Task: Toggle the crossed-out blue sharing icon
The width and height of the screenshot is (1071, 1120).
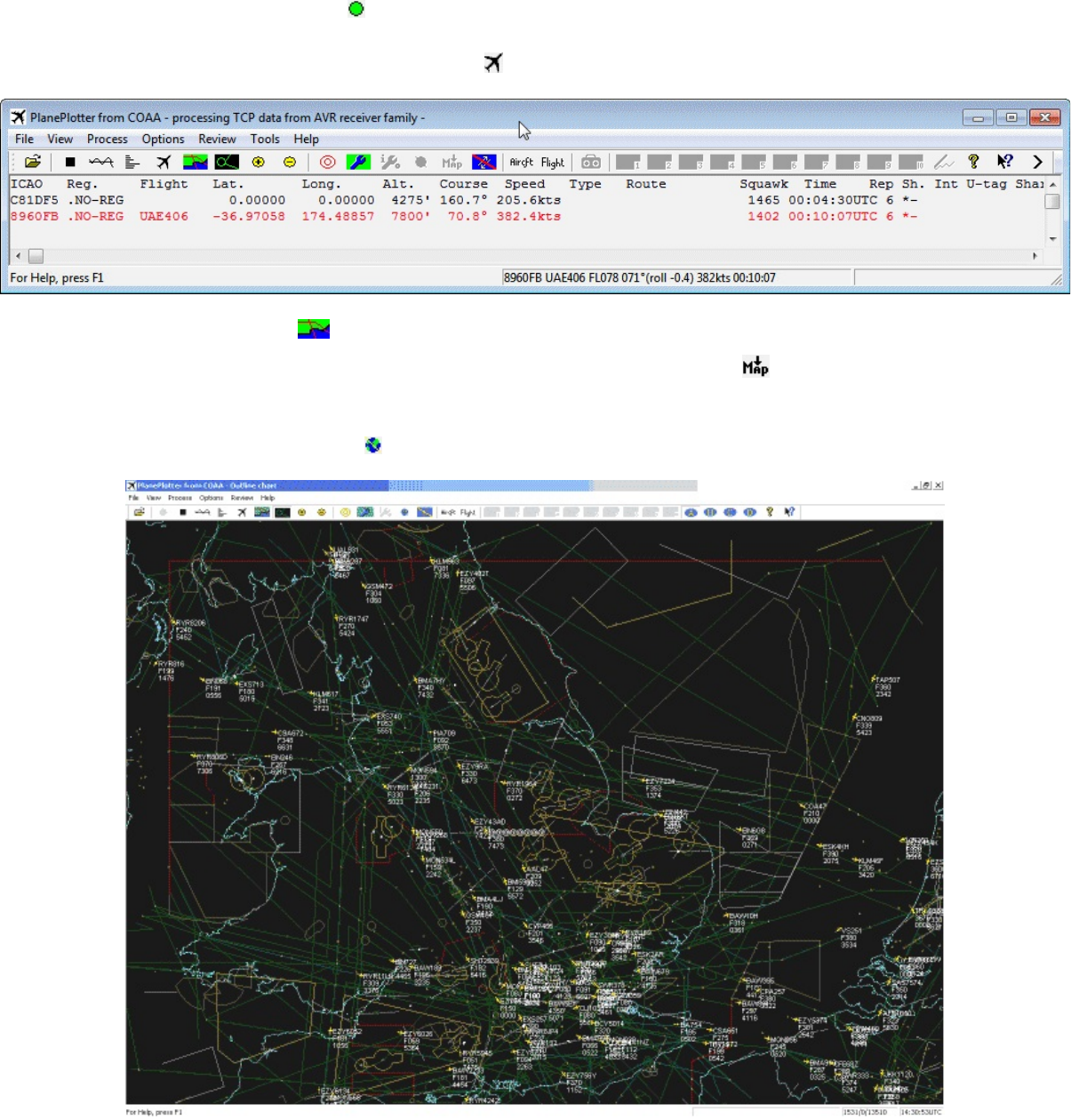Action: (484, 162)
